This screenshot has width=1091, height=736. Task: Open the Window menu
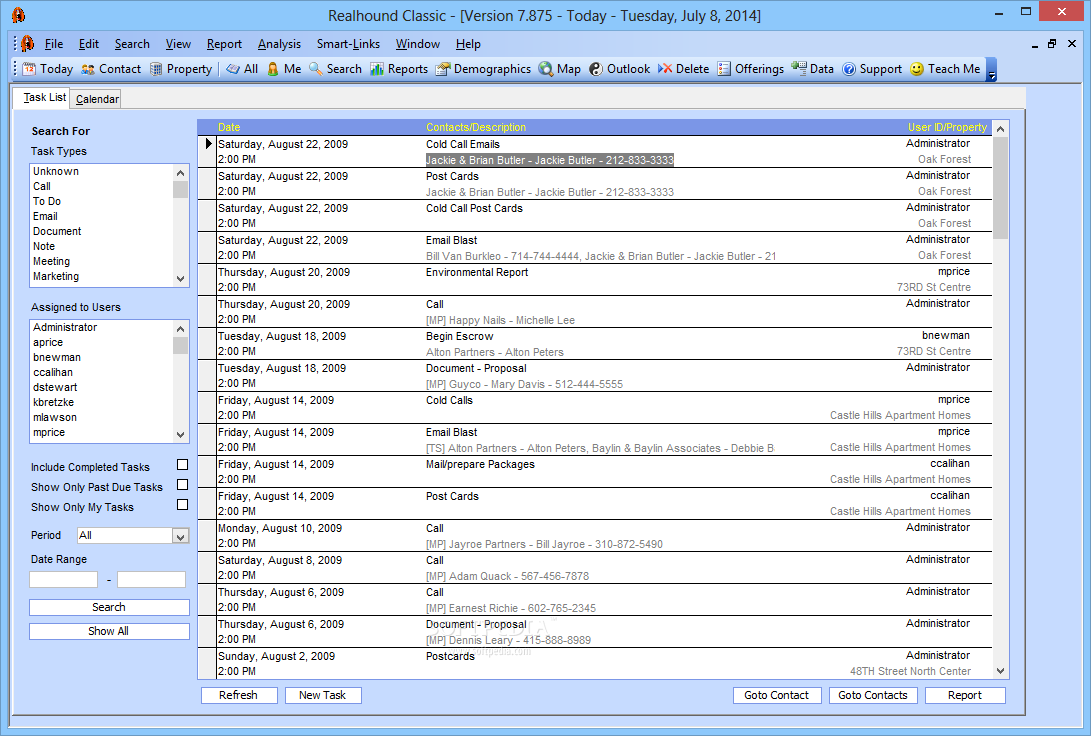(417, 44)
